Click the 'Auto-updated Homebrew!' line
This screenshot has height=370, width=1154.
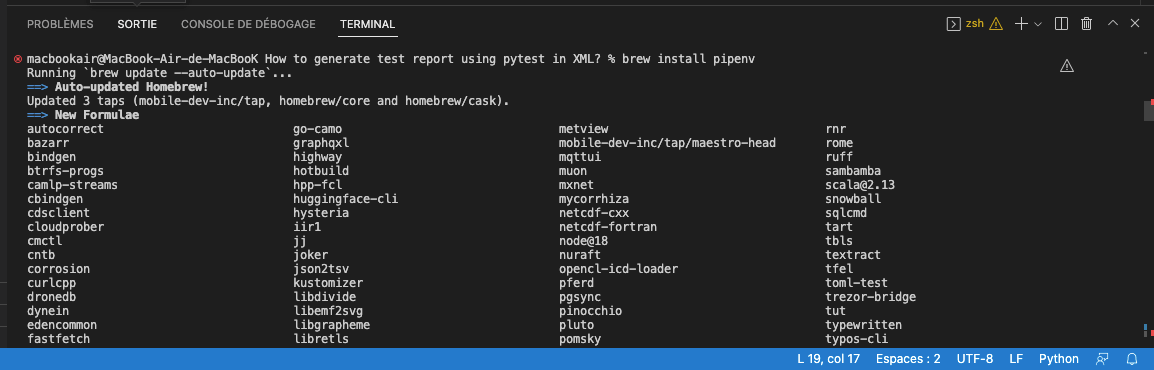click(131, 87)
